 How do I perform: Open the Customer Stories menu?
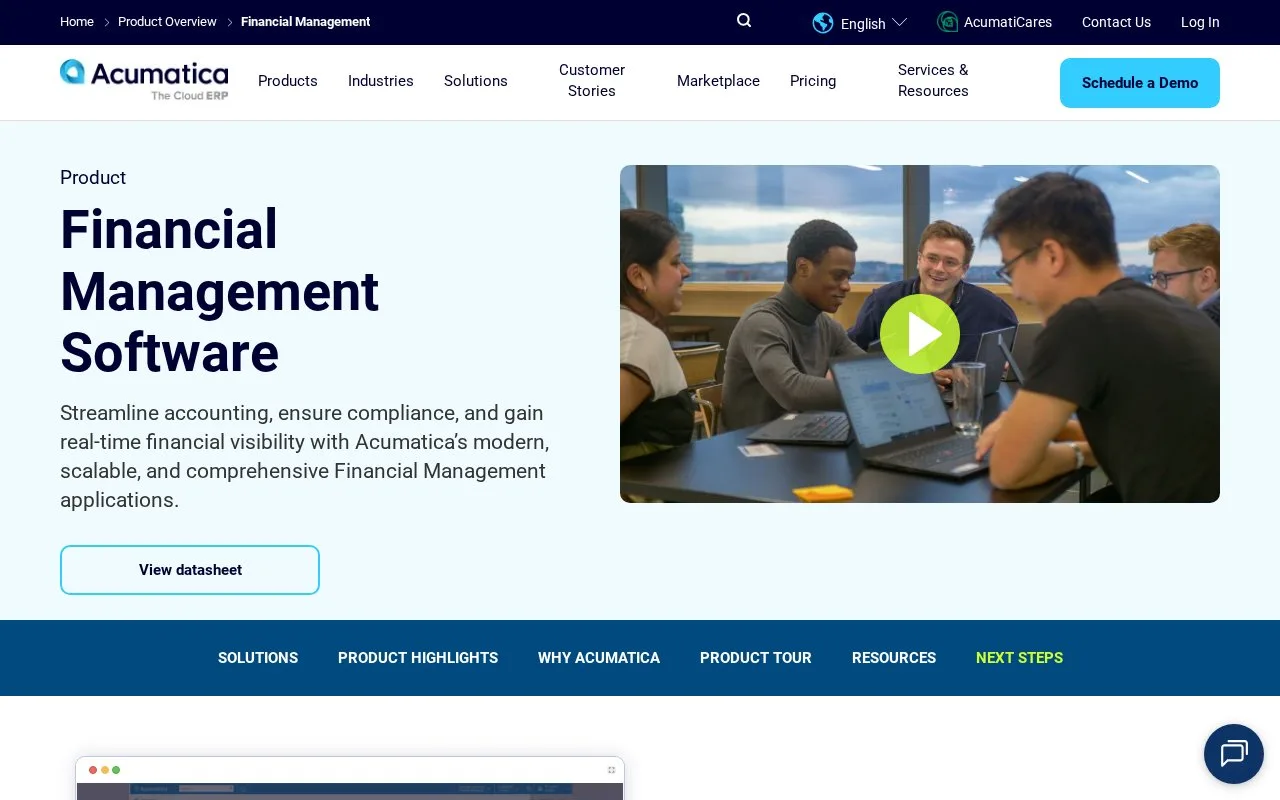tap(592, 80)
